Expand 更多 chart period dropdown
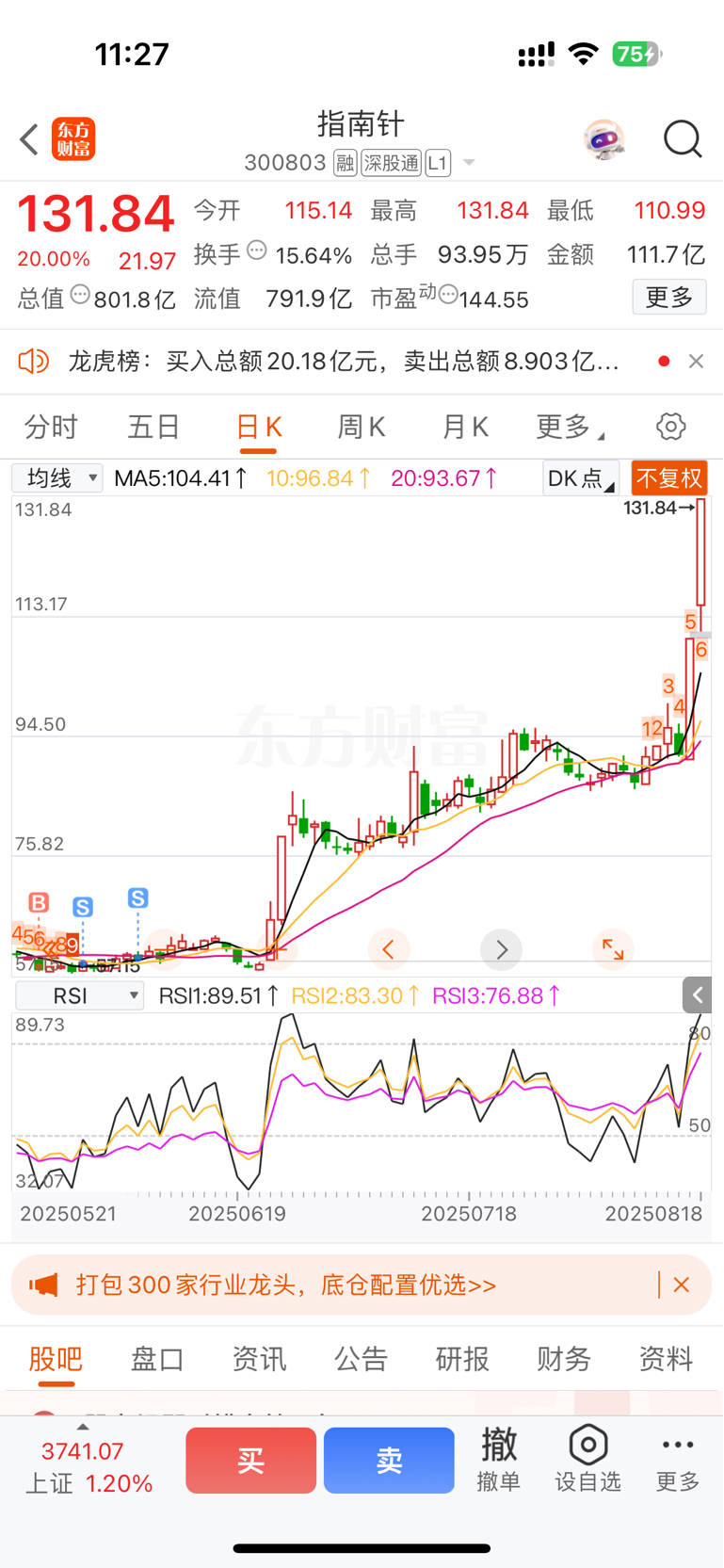The width and height of the screenshot is (724, 1568). click(x=569, y=427)
